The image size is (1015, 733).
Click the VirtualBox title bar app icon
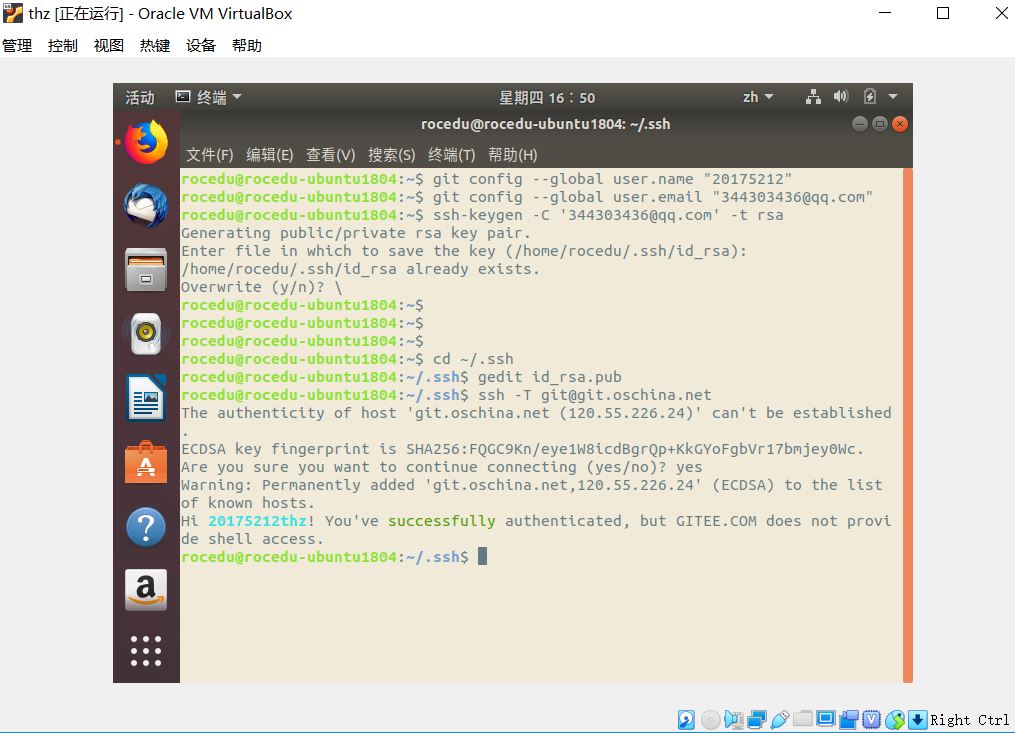[x=12, y=13]
